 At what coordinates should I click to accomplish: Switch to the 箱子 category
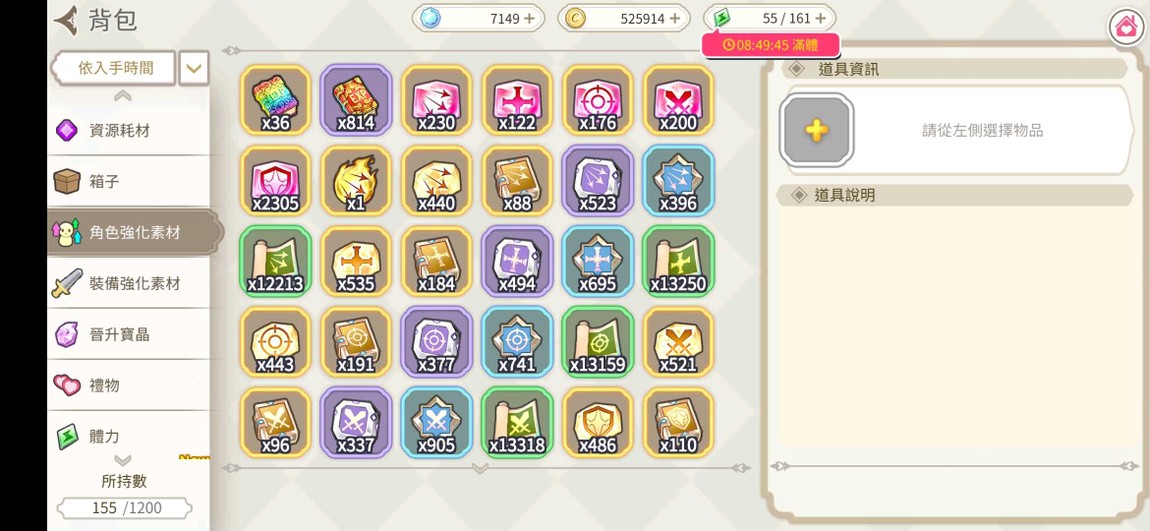(x=128, y=181)
